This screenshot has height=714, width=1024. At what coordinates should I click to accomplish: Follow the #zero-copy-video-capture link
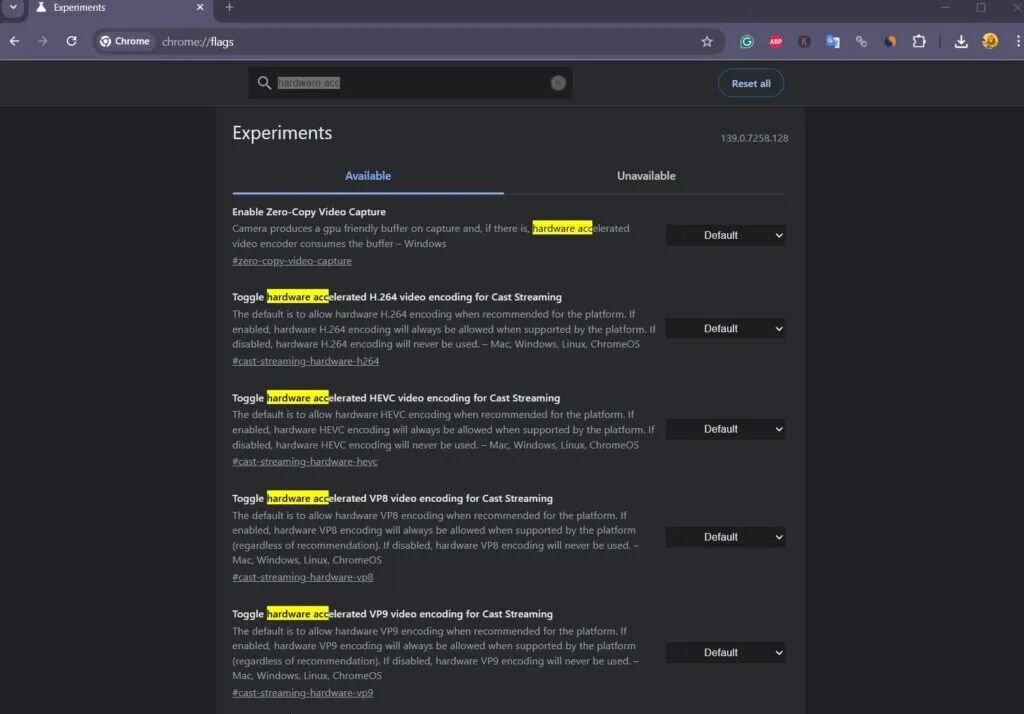[292, 261]
